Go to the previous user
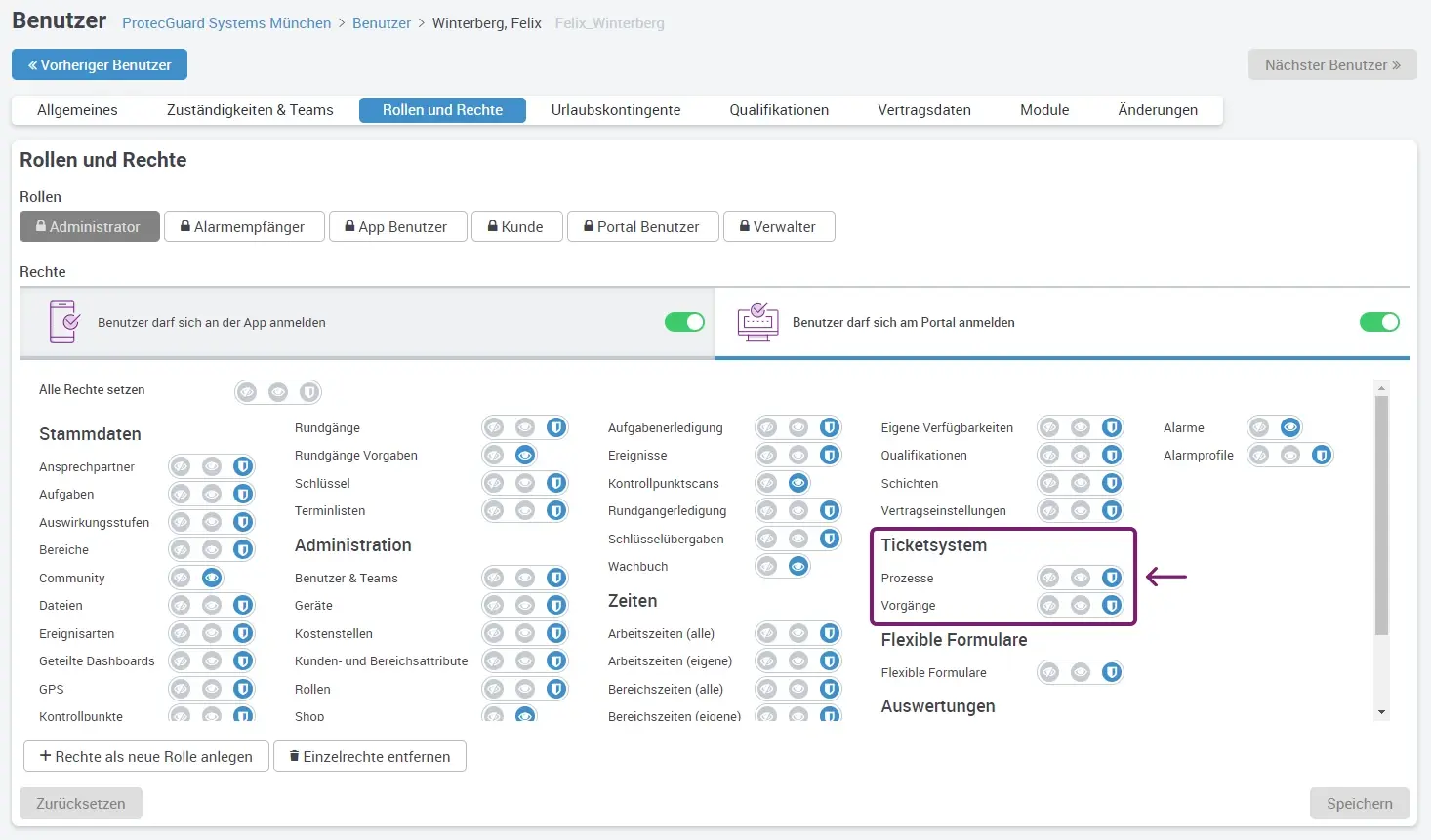1431x840 pixels. click(x=100, y=65)
